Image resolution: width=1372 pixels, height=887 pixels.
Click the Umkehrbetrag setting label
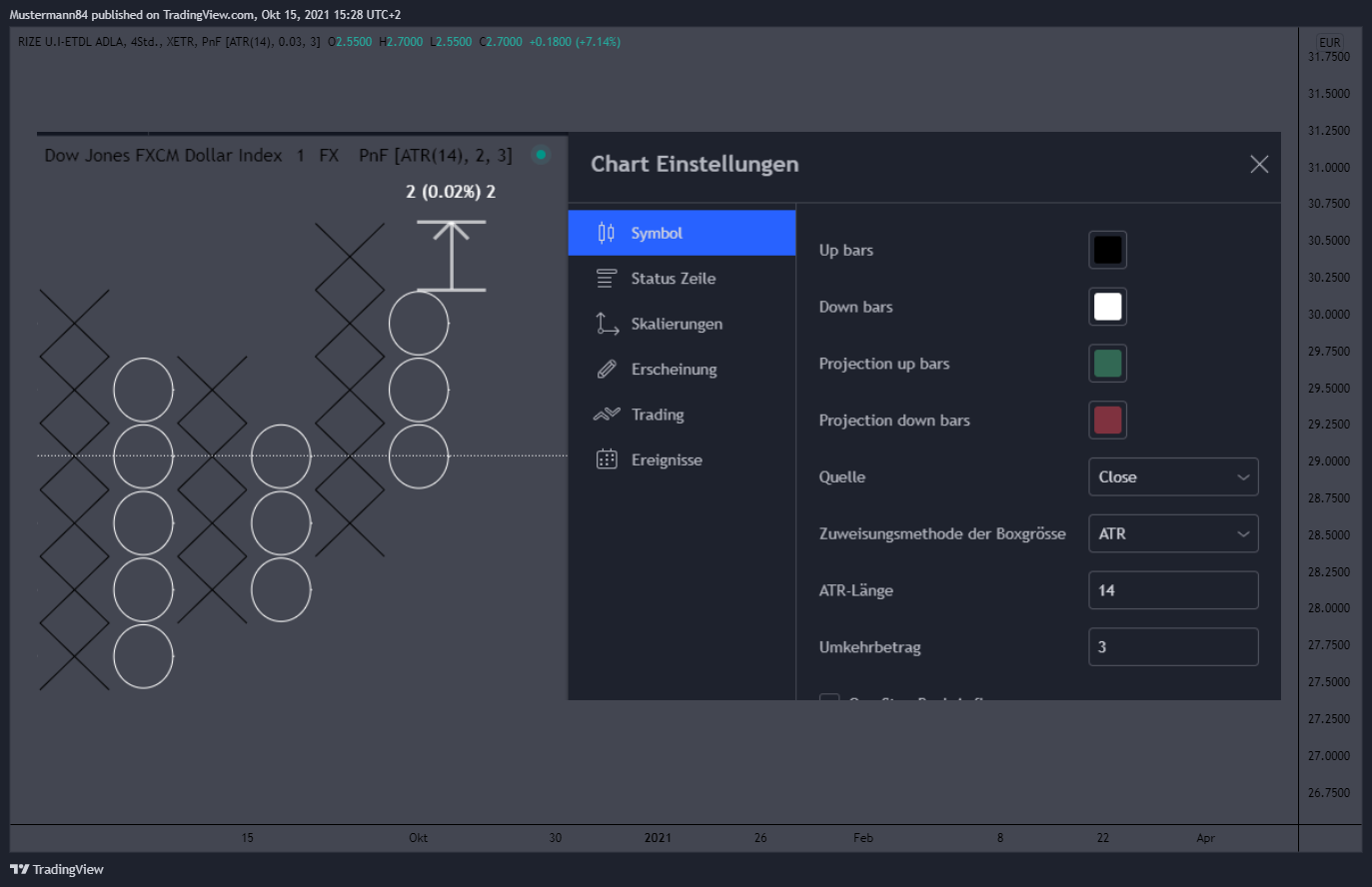[870, 647]
